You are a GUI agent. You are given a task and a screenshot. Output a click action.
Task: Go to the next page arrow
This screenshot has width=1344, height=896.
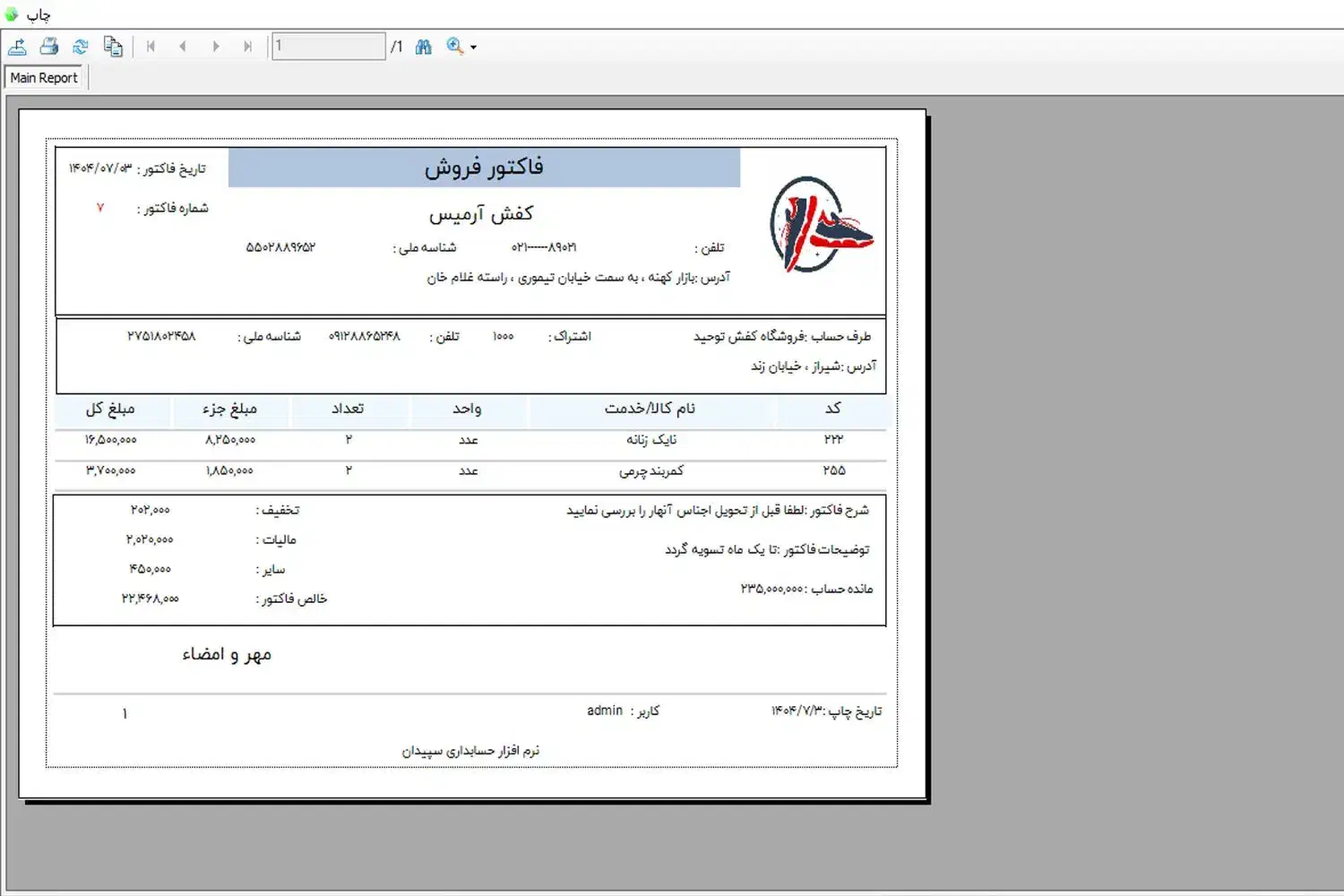[x=216, y=47]
